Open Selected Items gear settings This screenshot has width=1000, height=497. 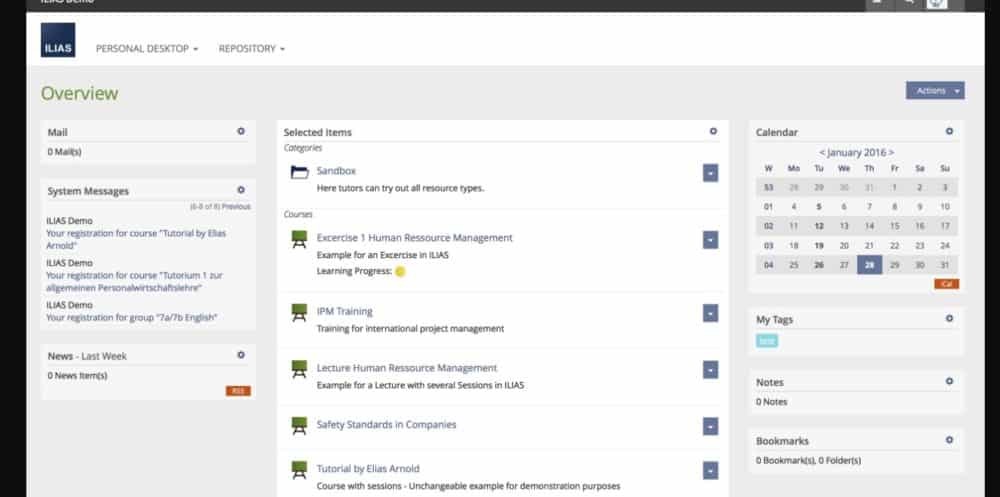coord(713,131)
